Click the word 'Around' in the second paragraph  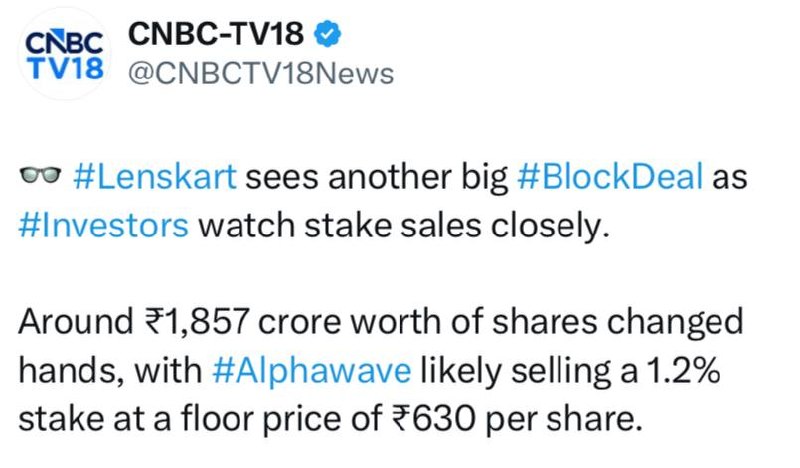(x=77, y=322)
